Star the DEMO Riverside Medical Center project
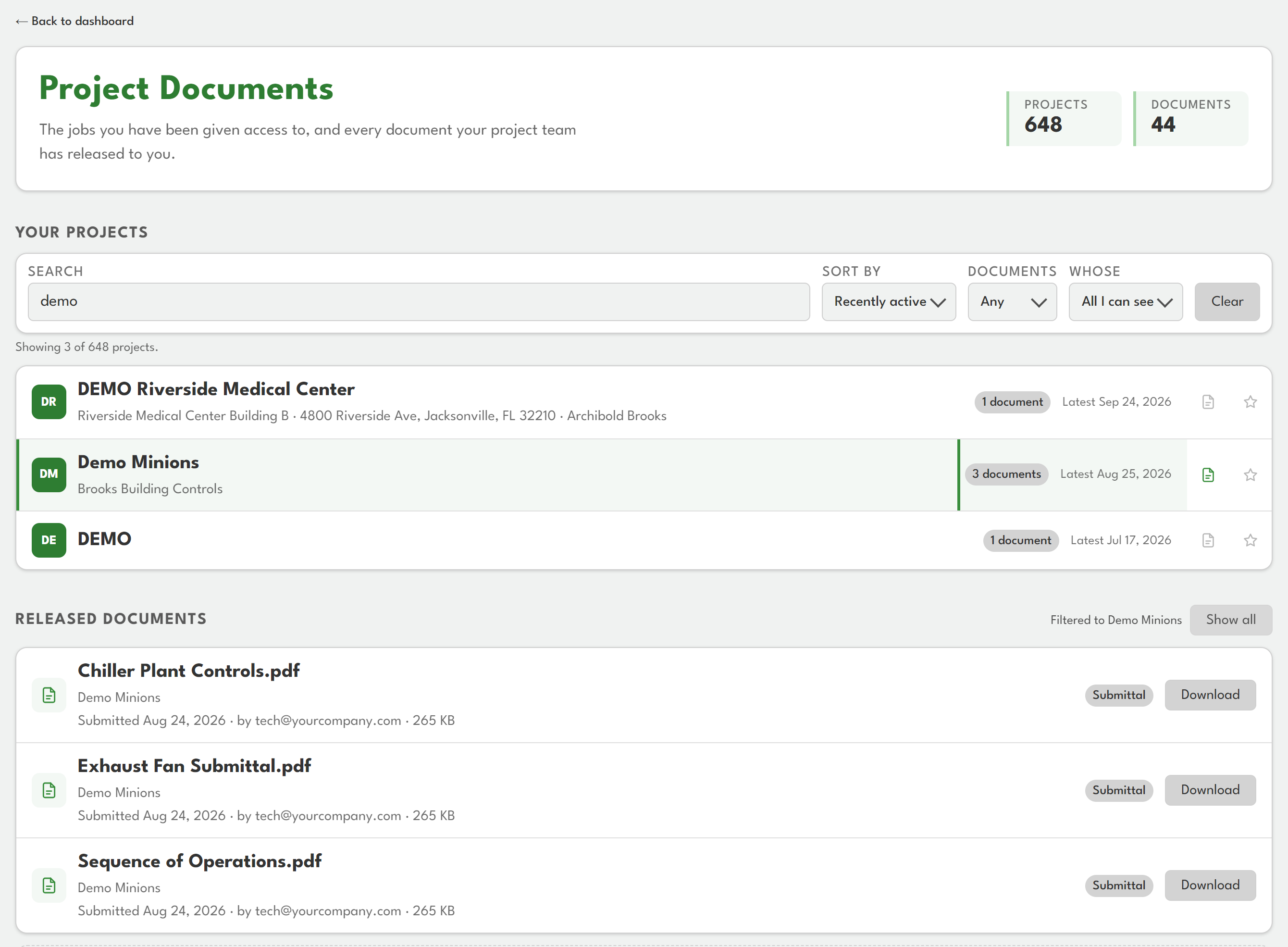 (x=1250, y=402)
